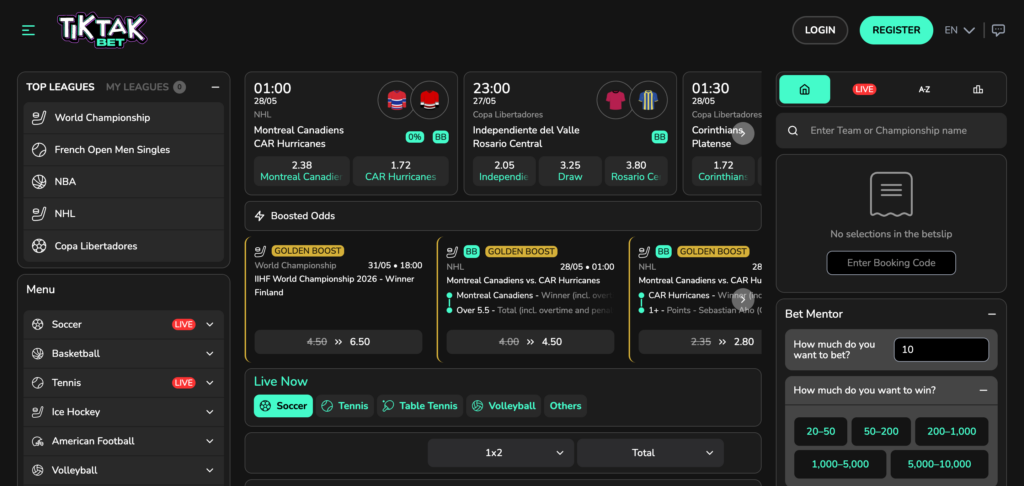This screenshot has height=486, width=1024.
Task: Click the team or championship search field
Action: (x=891, y=131)
